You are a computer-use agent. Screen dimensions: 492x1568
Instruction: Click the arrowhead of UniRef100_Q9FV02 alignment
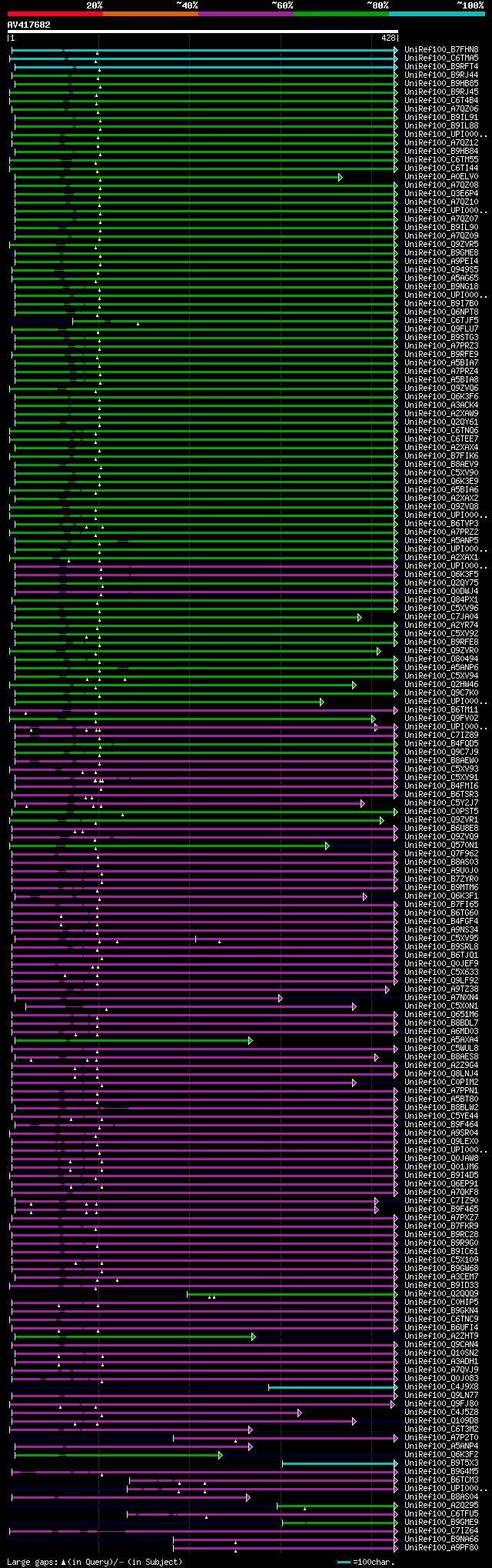[373, 719]
